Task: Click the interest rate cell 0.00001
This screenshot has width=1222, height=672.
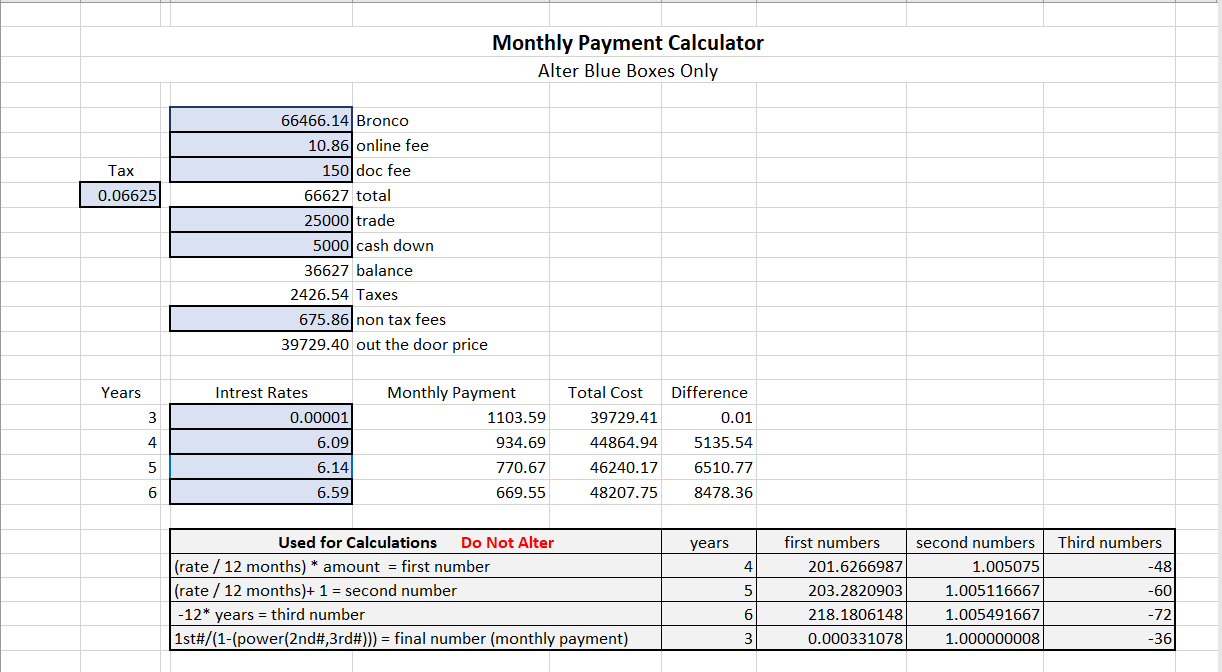Action: [x=261, y=417]
